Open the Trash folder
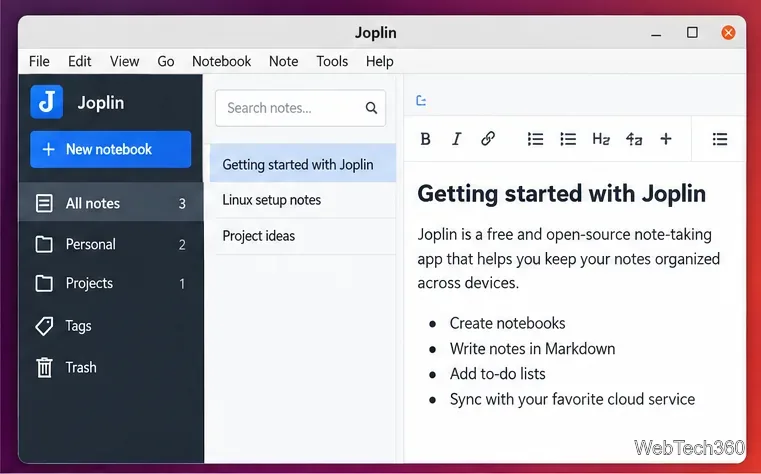The image size is (761, 474). 111,367
